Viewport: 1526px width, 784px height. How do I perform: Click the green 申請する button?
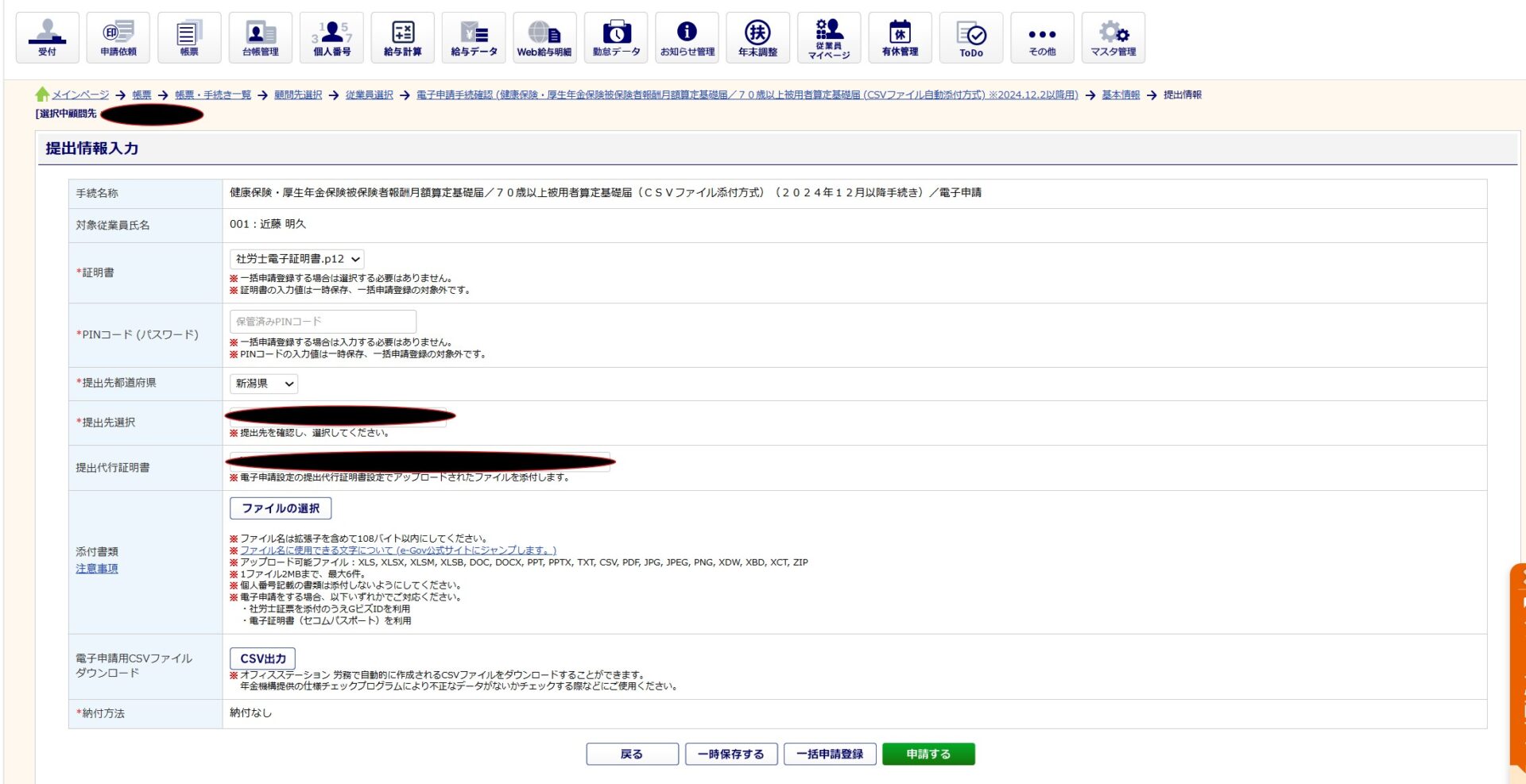928,754
